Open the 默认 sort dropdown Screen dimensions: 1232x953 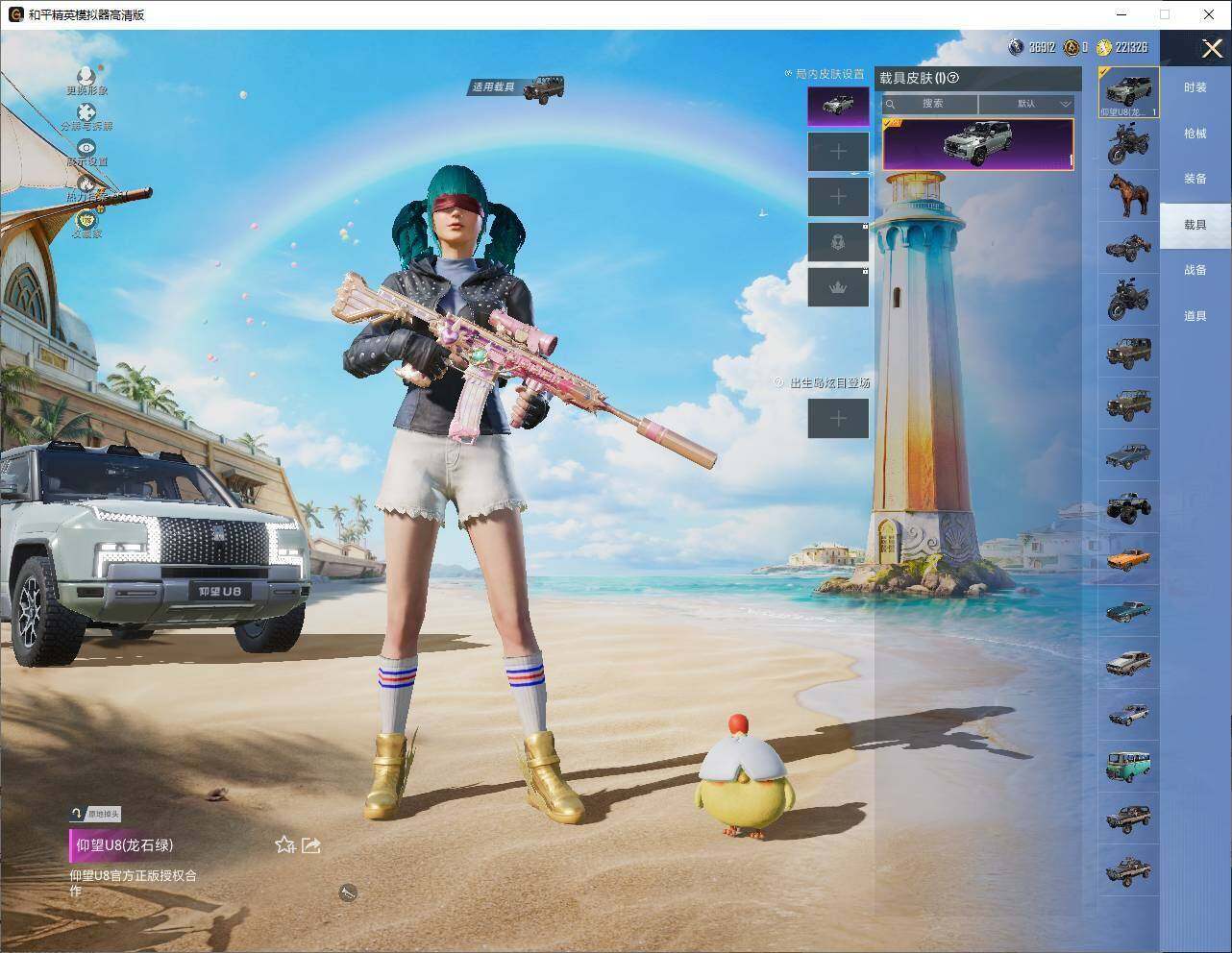coord(1026,104)
